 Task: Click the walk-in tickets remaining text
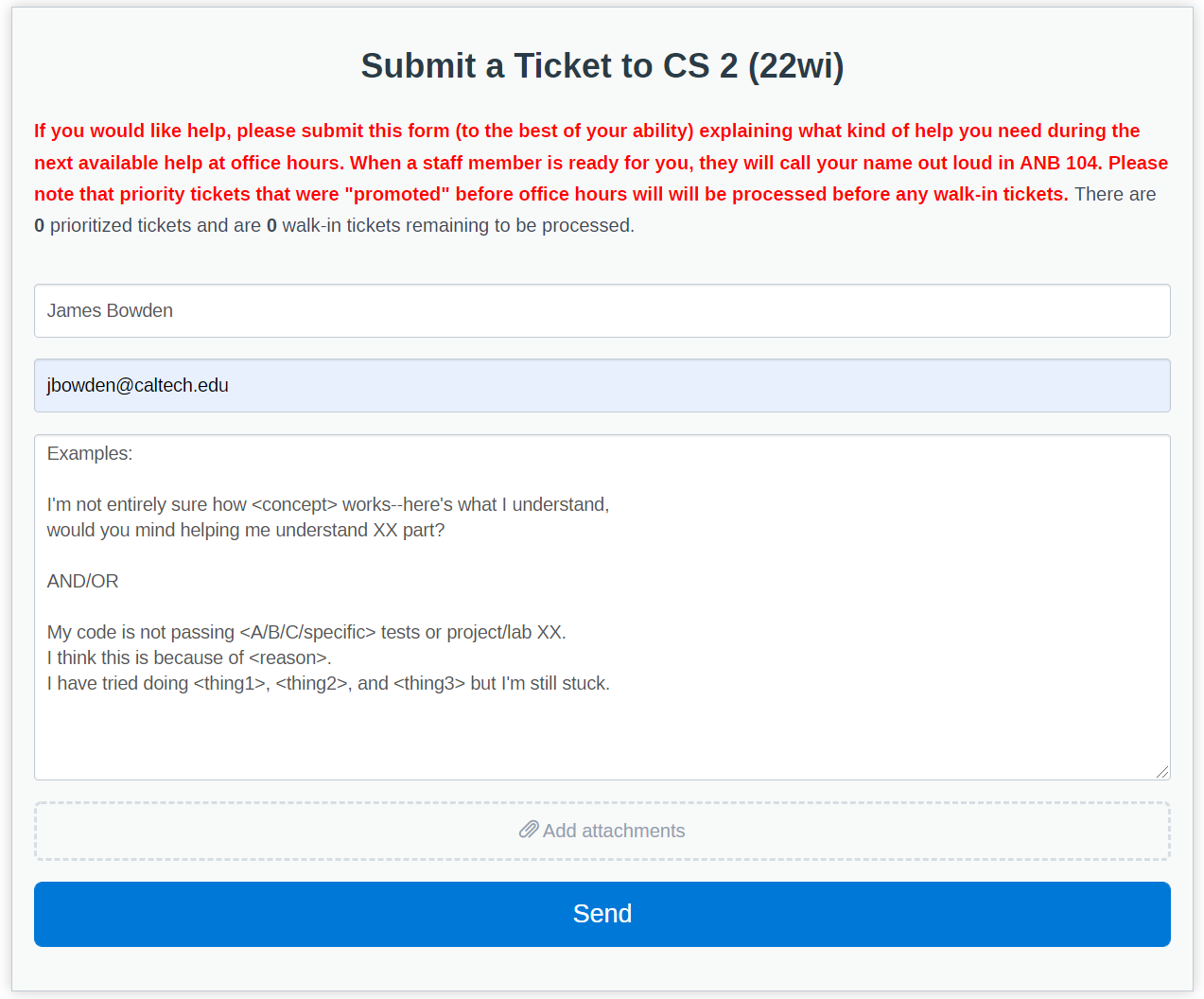point(450,225)
